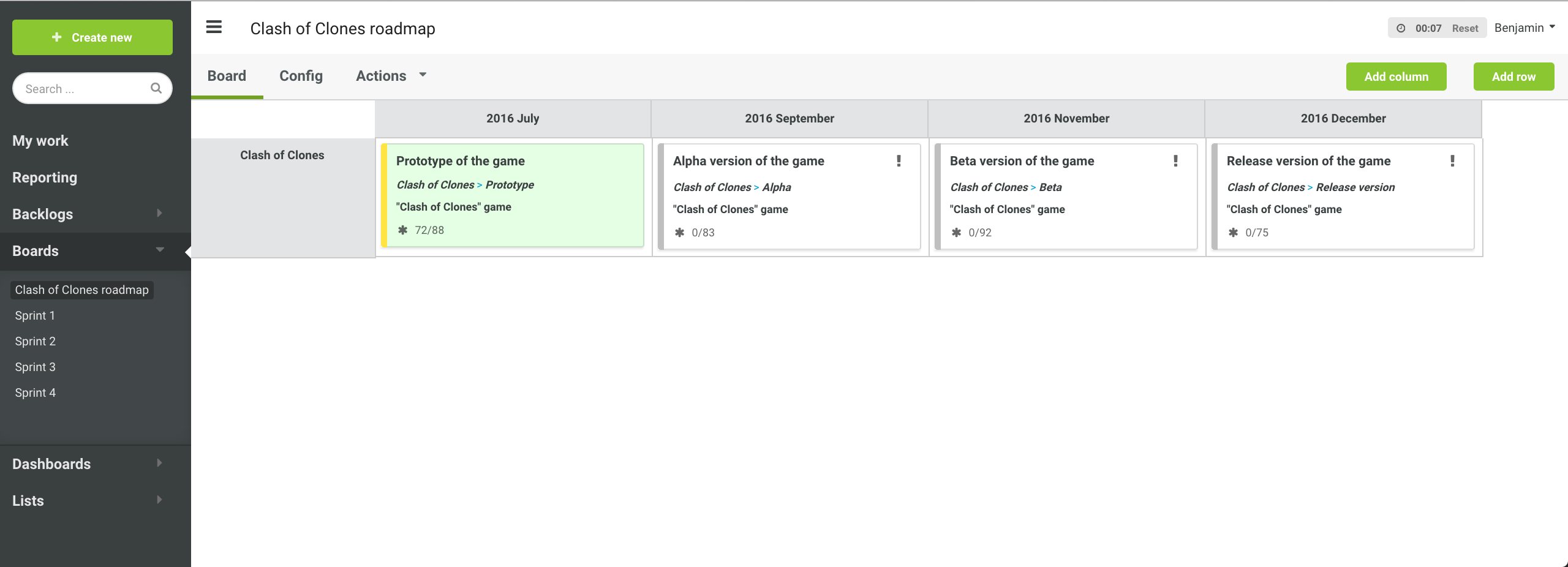Viewport: 1568px width, 567px height.
Task: Toggle the hamburger menu icon
Action: pyautogui.click(x=214, y=27)
